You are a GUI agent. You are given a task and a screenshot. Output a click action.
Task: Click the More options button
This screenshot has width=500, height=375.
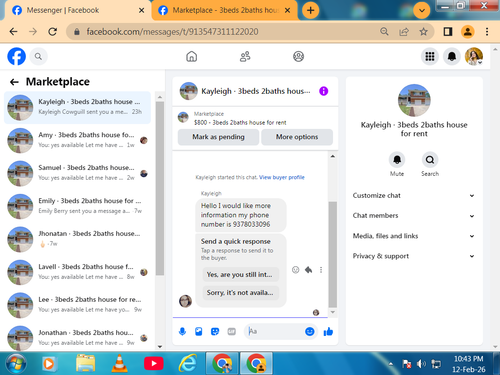pos(297,137)
